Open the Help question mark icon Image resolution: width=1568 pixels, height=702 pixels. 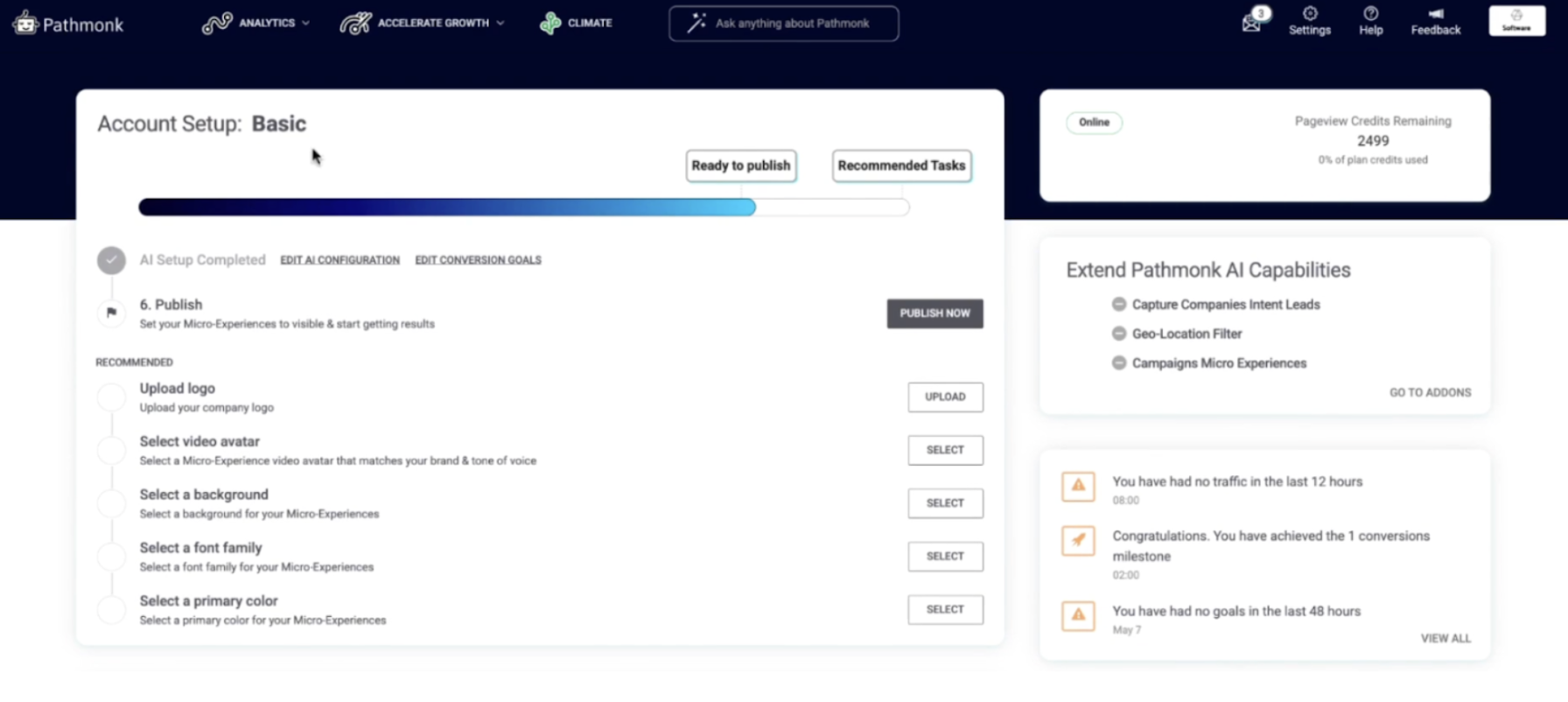1371,13
